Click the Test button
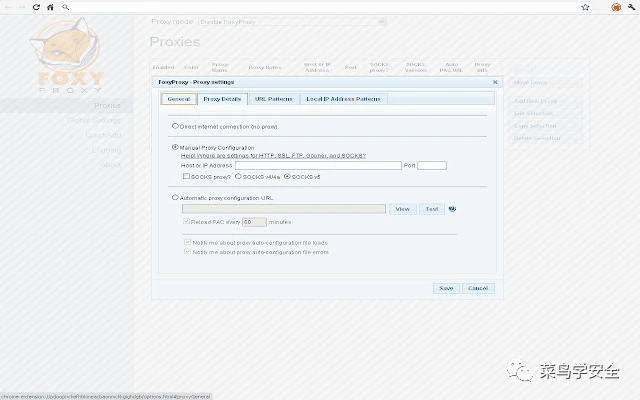This screenshot has width=640, height=400. pos(432,209)
